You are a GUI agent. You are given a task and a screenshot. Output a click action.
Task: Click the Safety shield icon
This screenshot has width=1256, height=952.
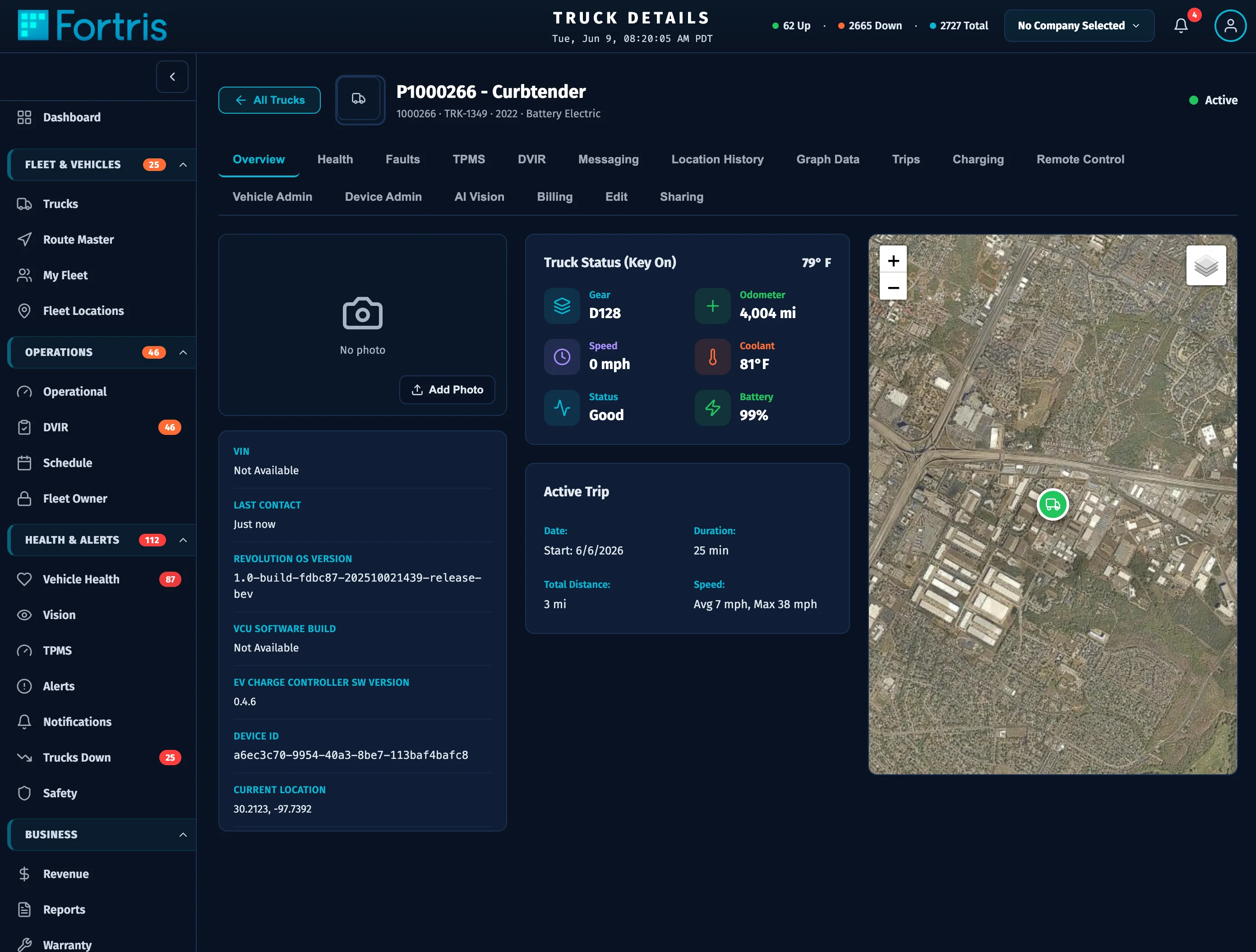pyautogui.click(x=24, y=793)
